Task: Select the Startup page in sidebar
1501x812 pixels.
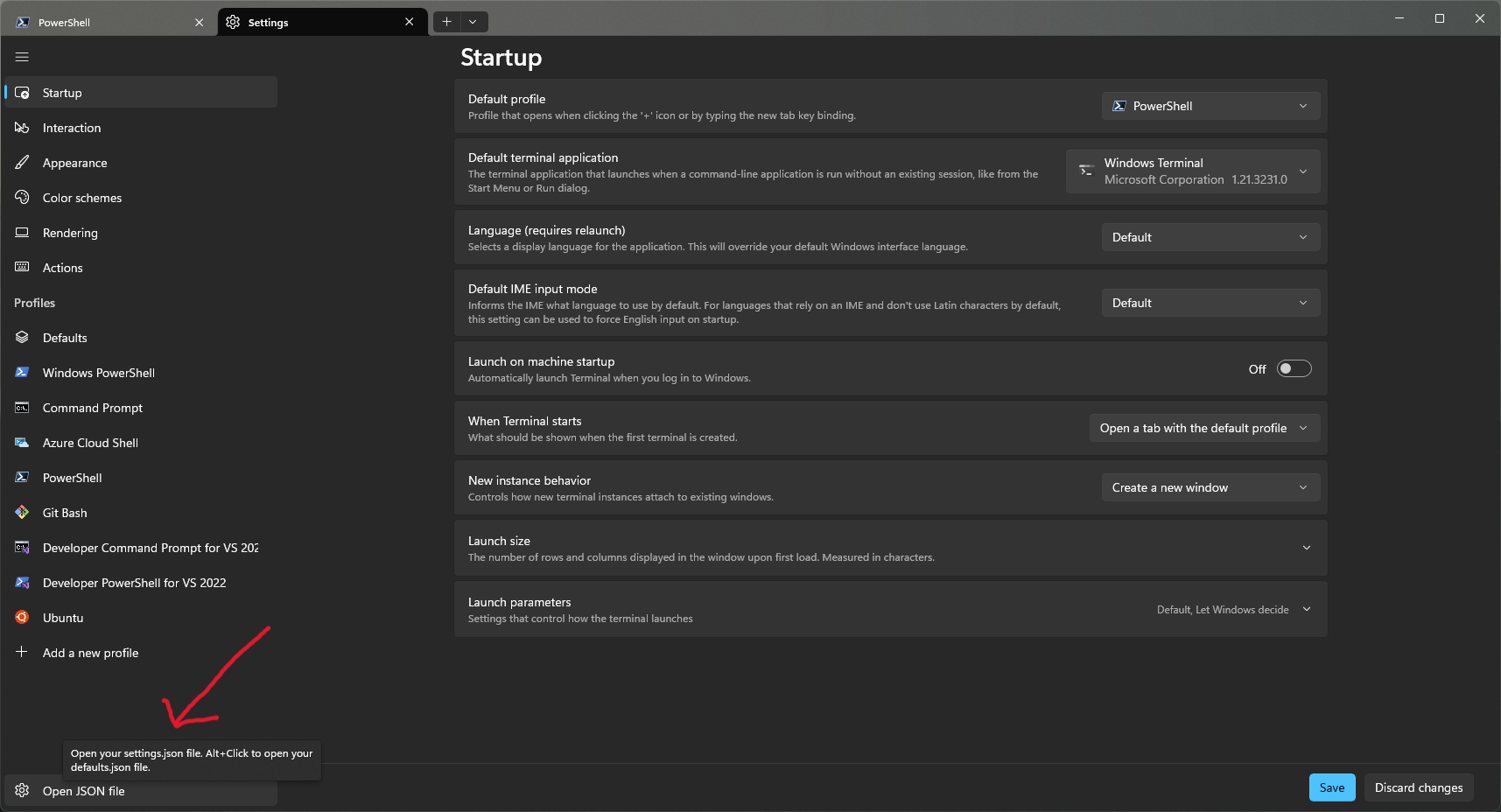Action: [x=142, y=93]
